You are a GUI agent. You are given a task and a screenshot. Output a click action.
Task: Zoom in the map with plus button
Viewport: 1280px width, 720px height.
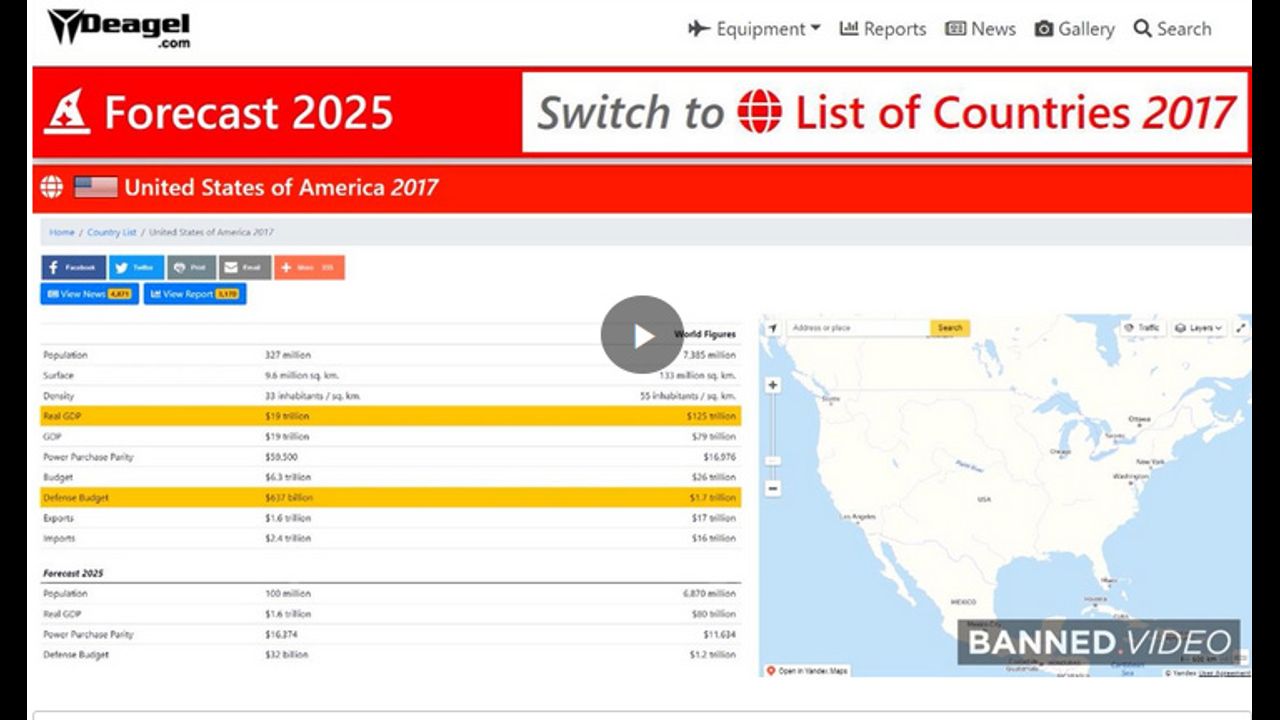(x=773, y=385)
